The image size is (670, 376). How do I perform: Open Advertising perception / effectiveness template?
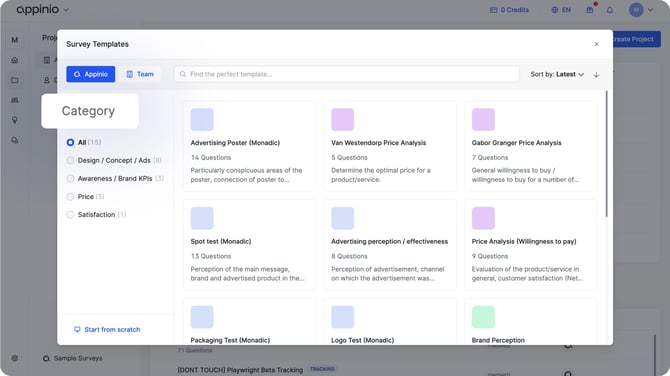(390, 245)
